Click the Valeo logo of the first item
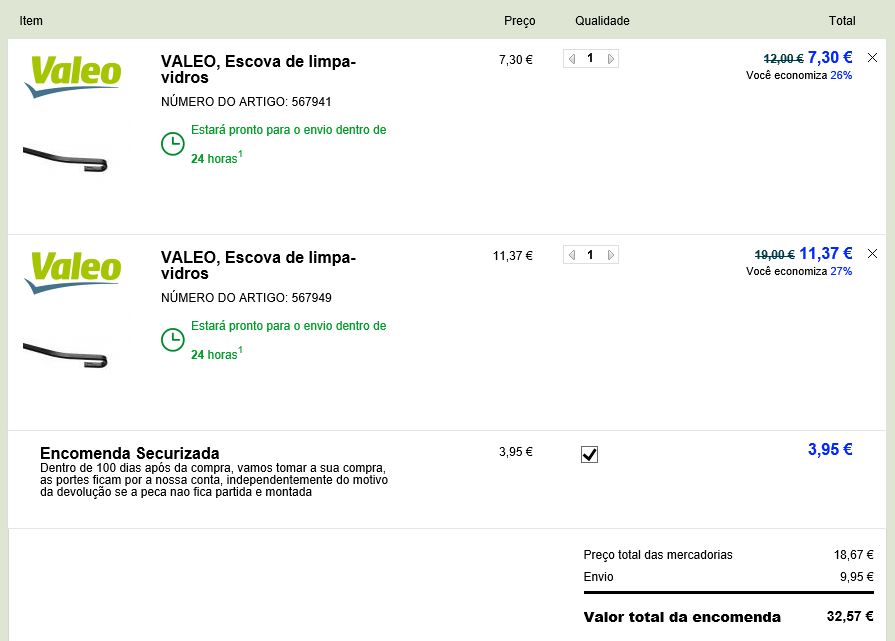The height and width of the screenshot is (641, 895). (75, 75)
